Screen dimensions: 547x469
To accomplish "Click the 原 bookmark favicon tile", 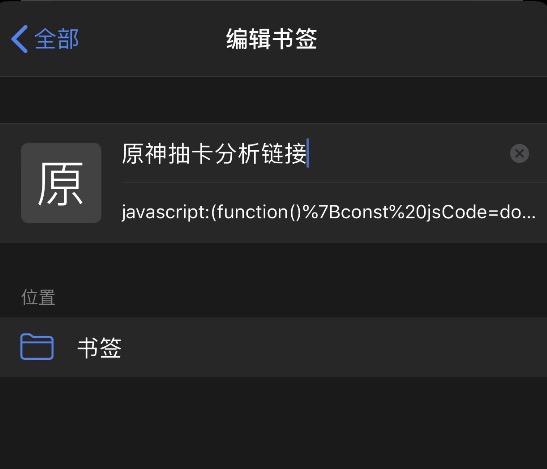I will click(61, 183).
